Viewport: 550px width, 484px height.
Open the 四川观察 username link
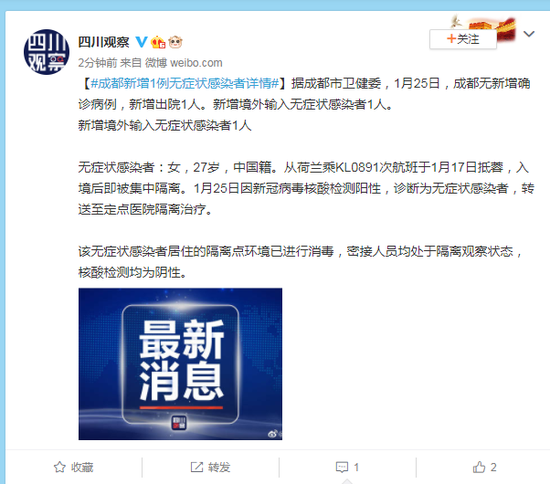tap(103, 42)
